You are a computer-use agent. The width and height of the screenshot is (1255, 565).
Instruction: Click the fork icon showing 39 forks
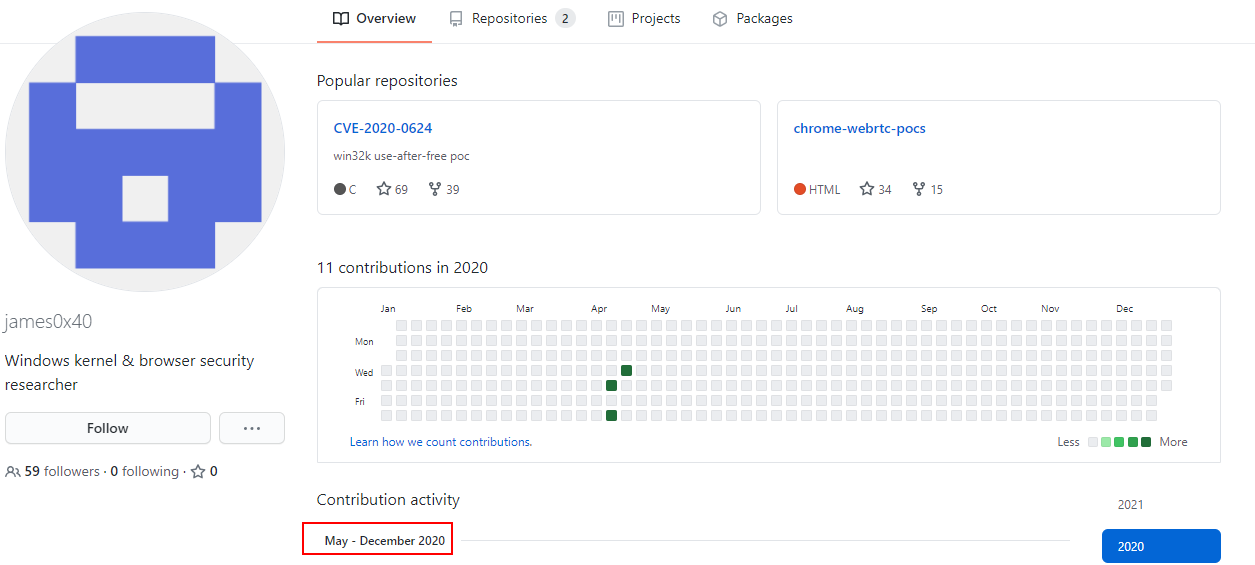pos(435,189)
